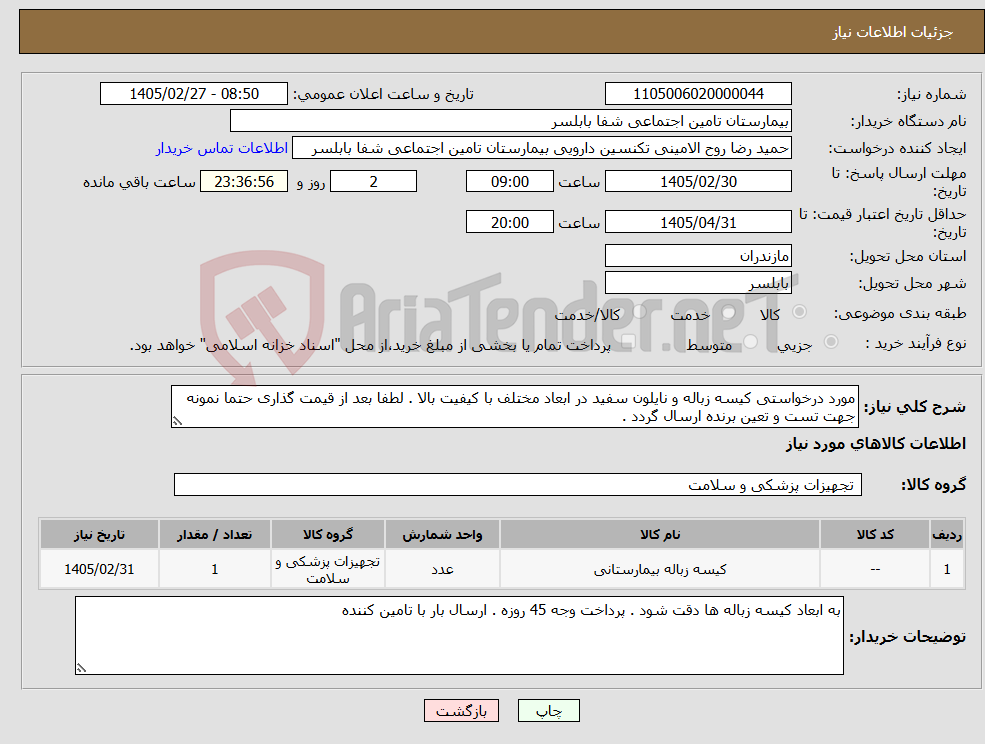Click the need date cell 1405/02/31
985x744 pixels.
tap(99, 569)
